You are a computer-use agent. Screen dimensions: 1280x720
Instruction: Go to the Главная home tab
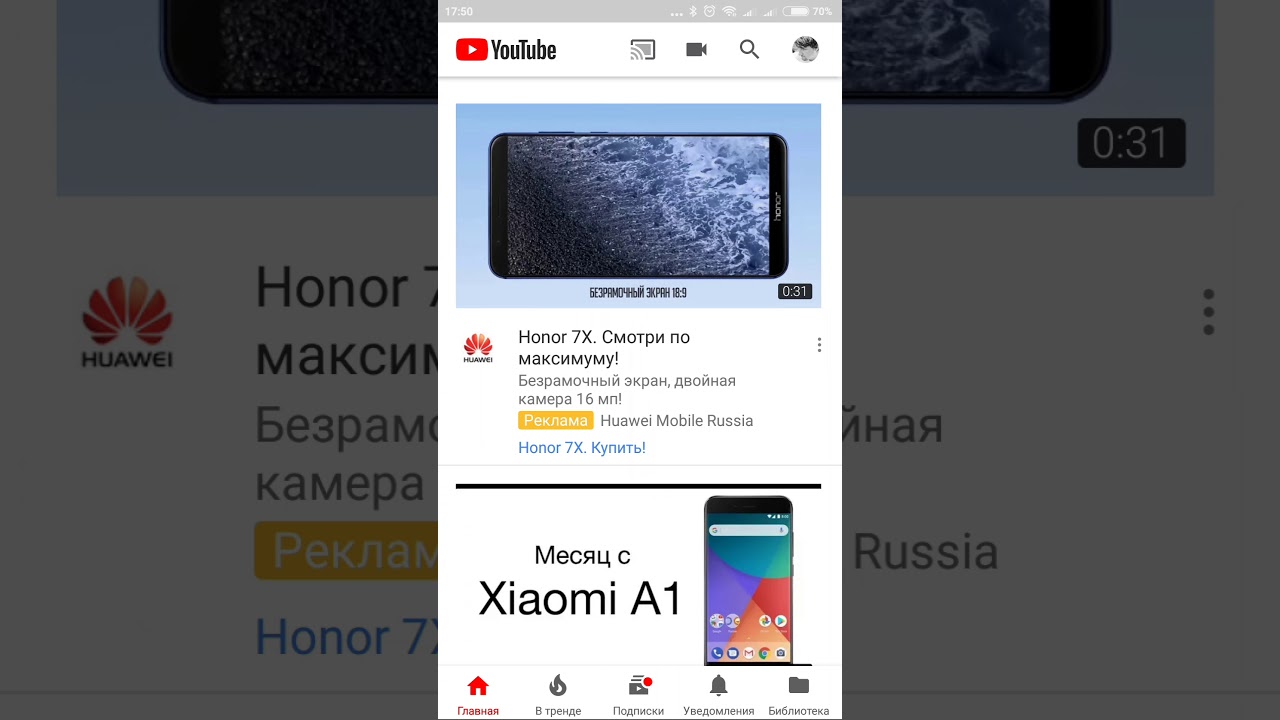478,695
